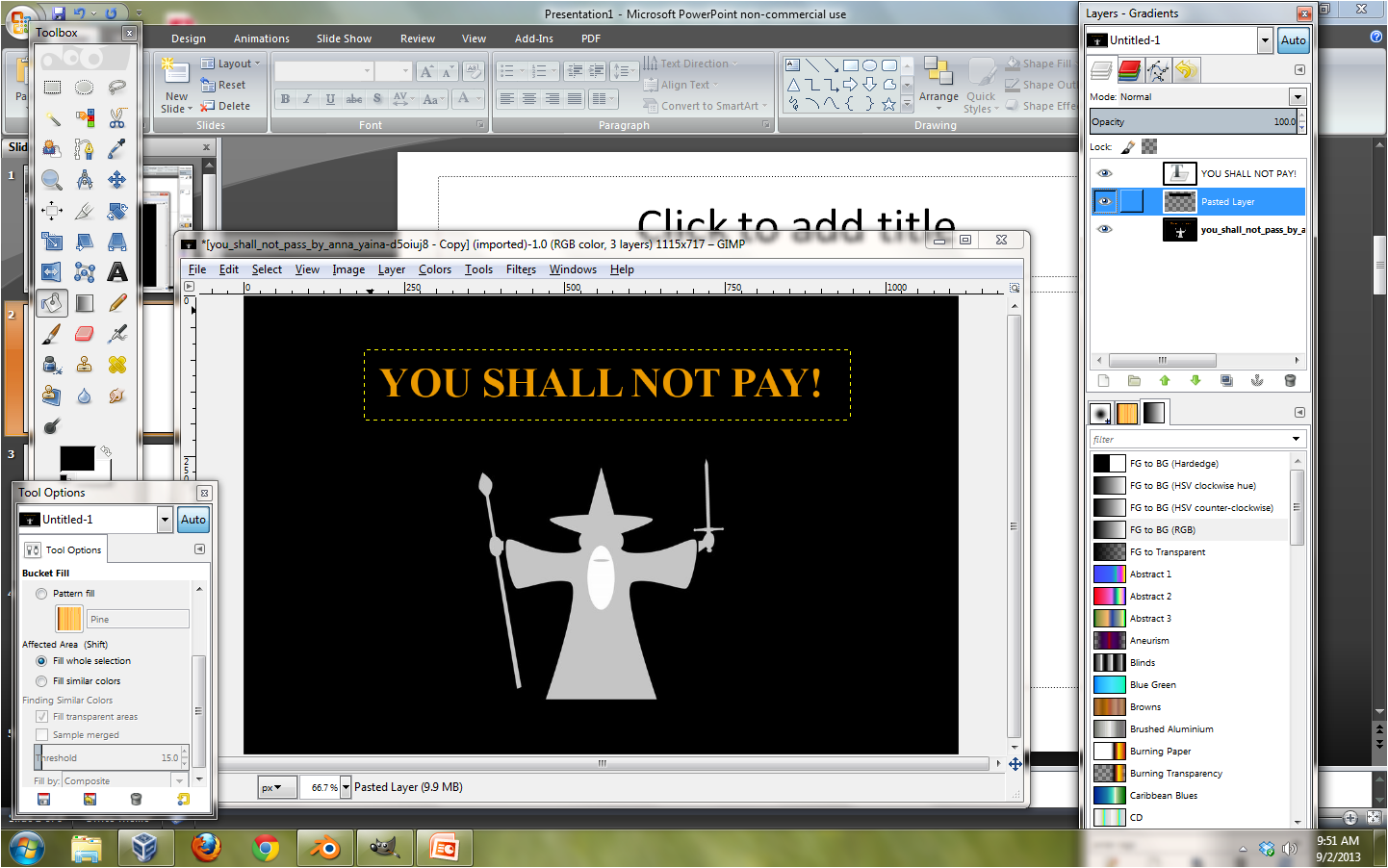This screenshot has height=868, width=1388.
Task: Select the Paintbrush tool
Action: 52,334
